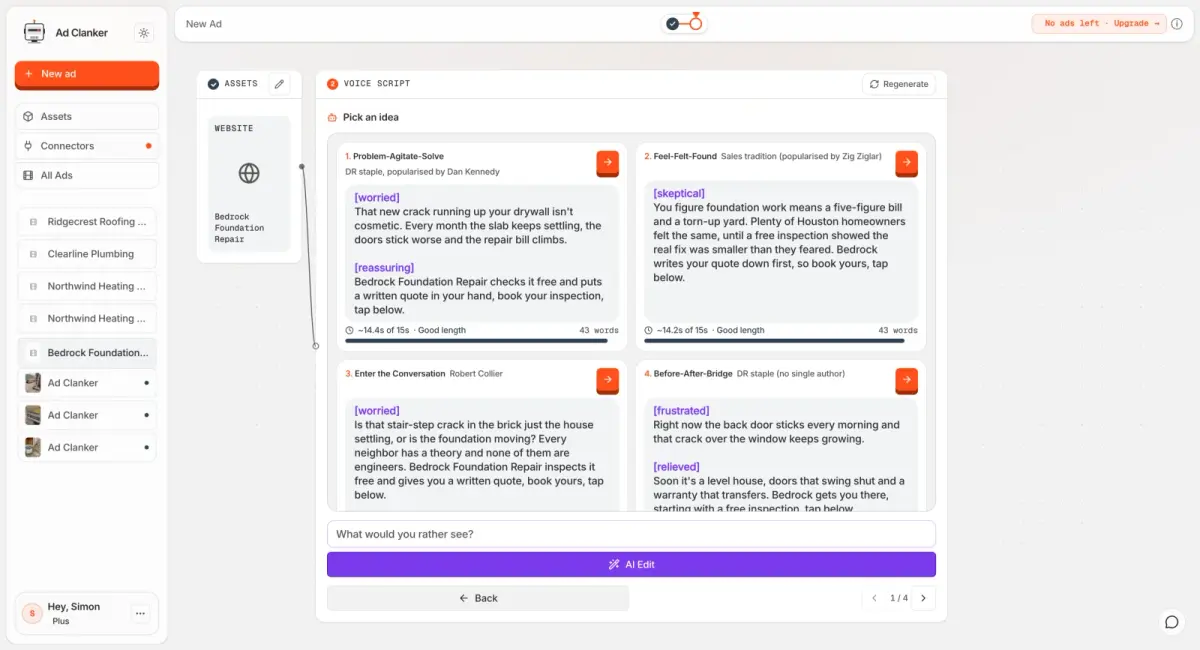Click the [skeptical] tone tag
This screenshot has width=1200, height=650.
tap(679, 193)
